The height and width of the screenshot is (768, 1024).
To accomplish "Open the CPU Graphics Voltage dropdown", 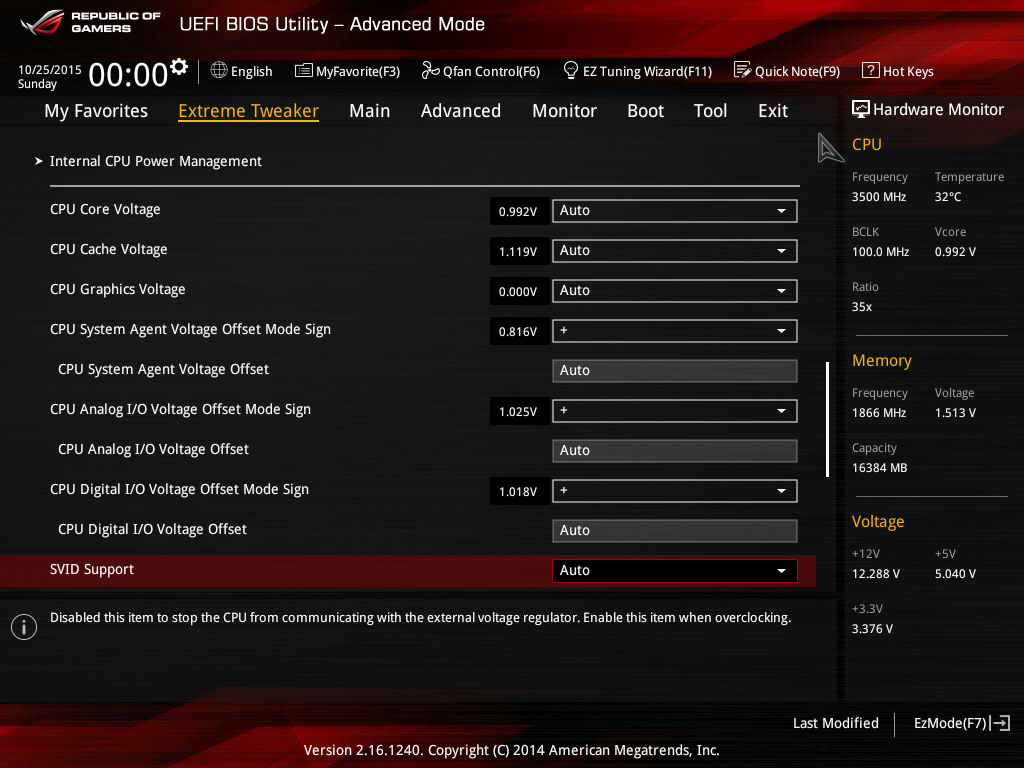I will (x=675, y=291).
